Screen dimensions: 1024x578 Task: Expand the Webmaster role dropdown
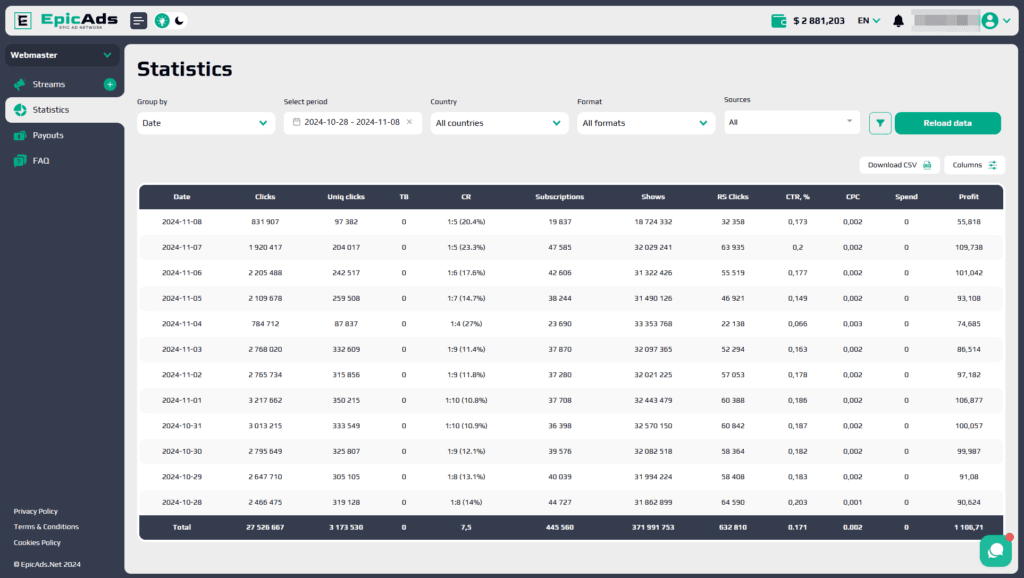click(62, 56)
